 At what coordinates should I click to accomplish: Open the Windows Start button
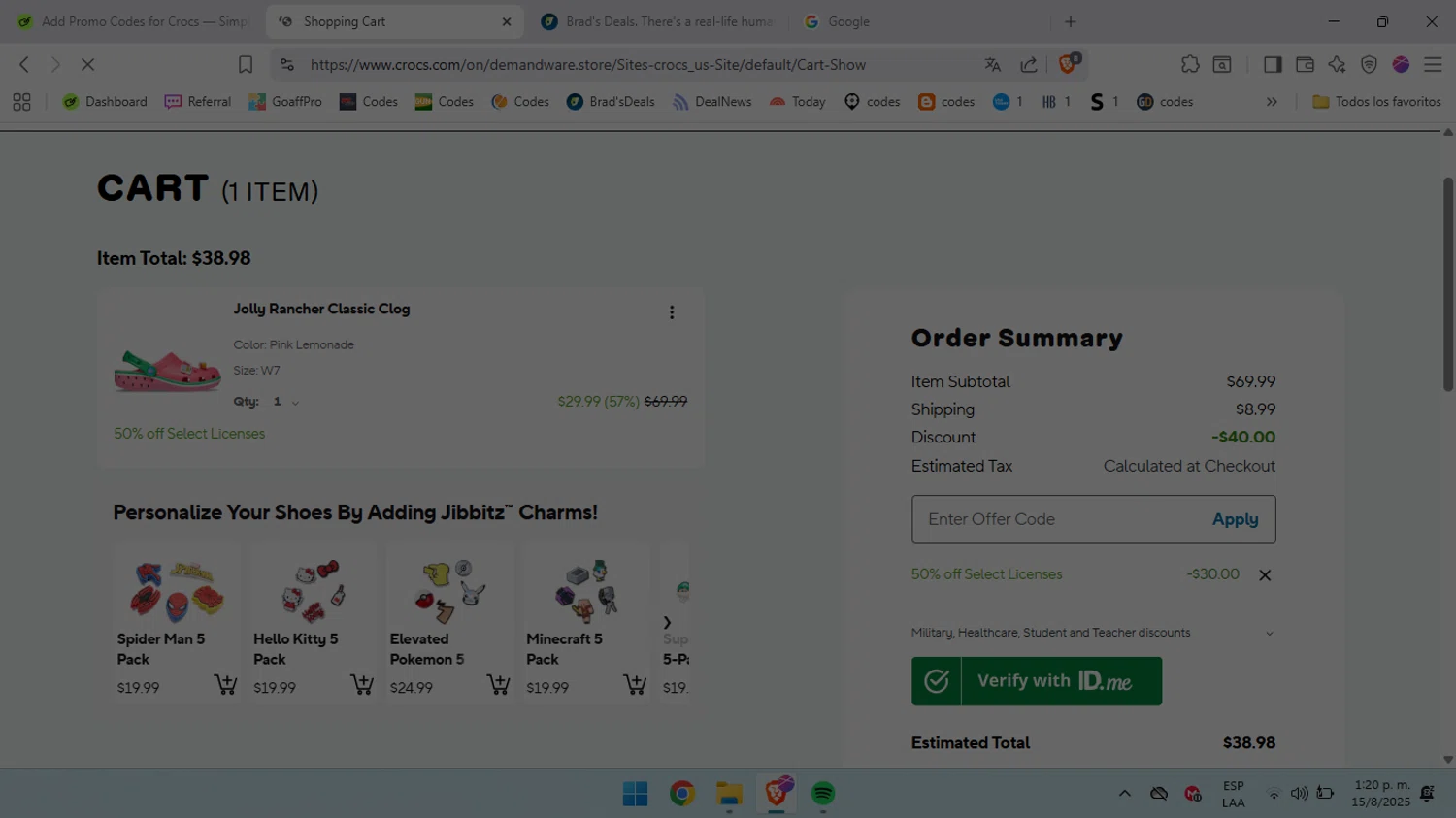pyautogui.click(x=636, y=794)
